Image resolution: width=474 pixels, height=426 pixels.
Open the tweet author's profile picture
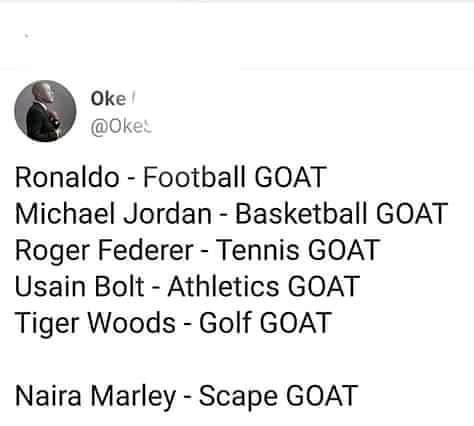(45, 111)
